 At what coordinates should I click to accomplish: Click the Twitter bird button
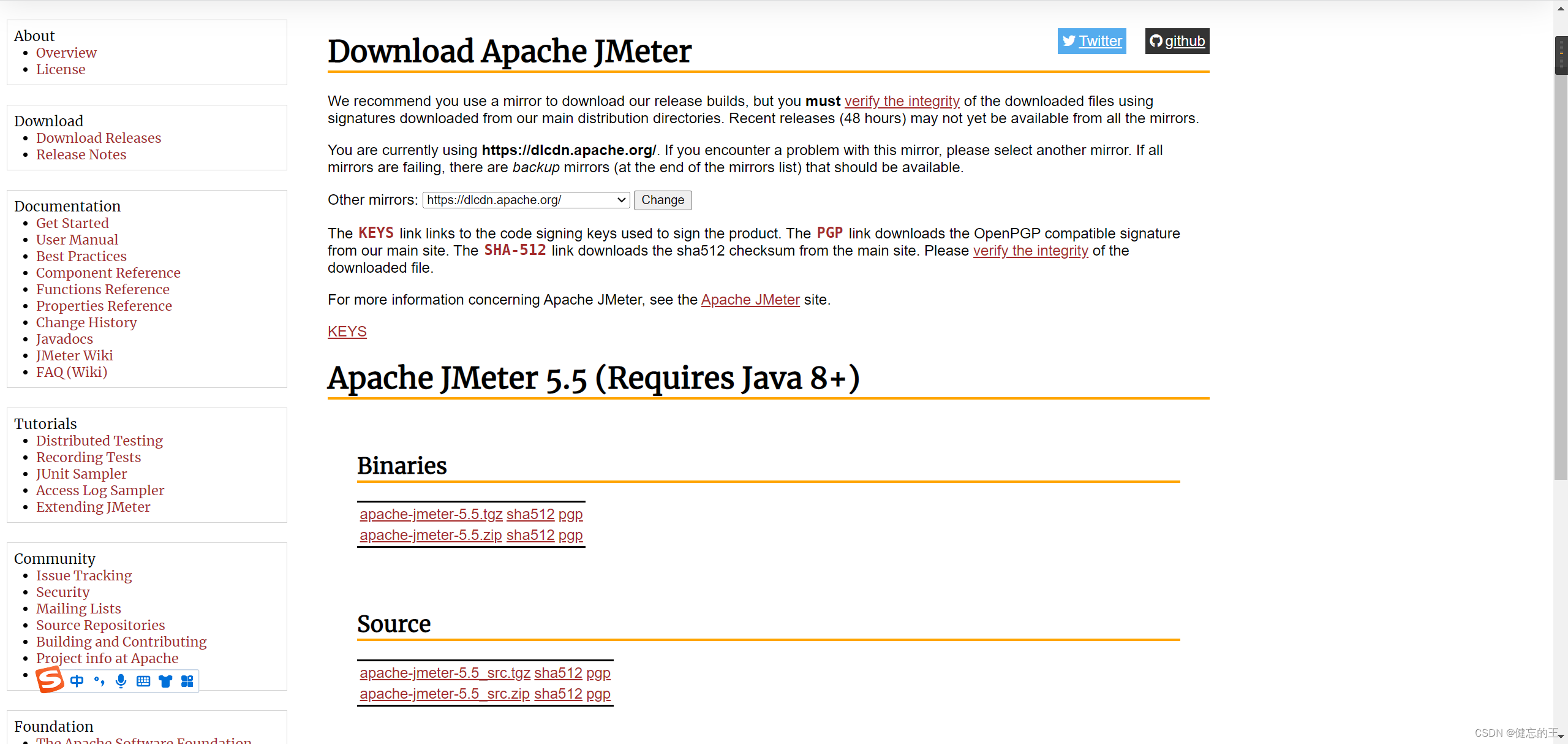tap(1091, 41)
